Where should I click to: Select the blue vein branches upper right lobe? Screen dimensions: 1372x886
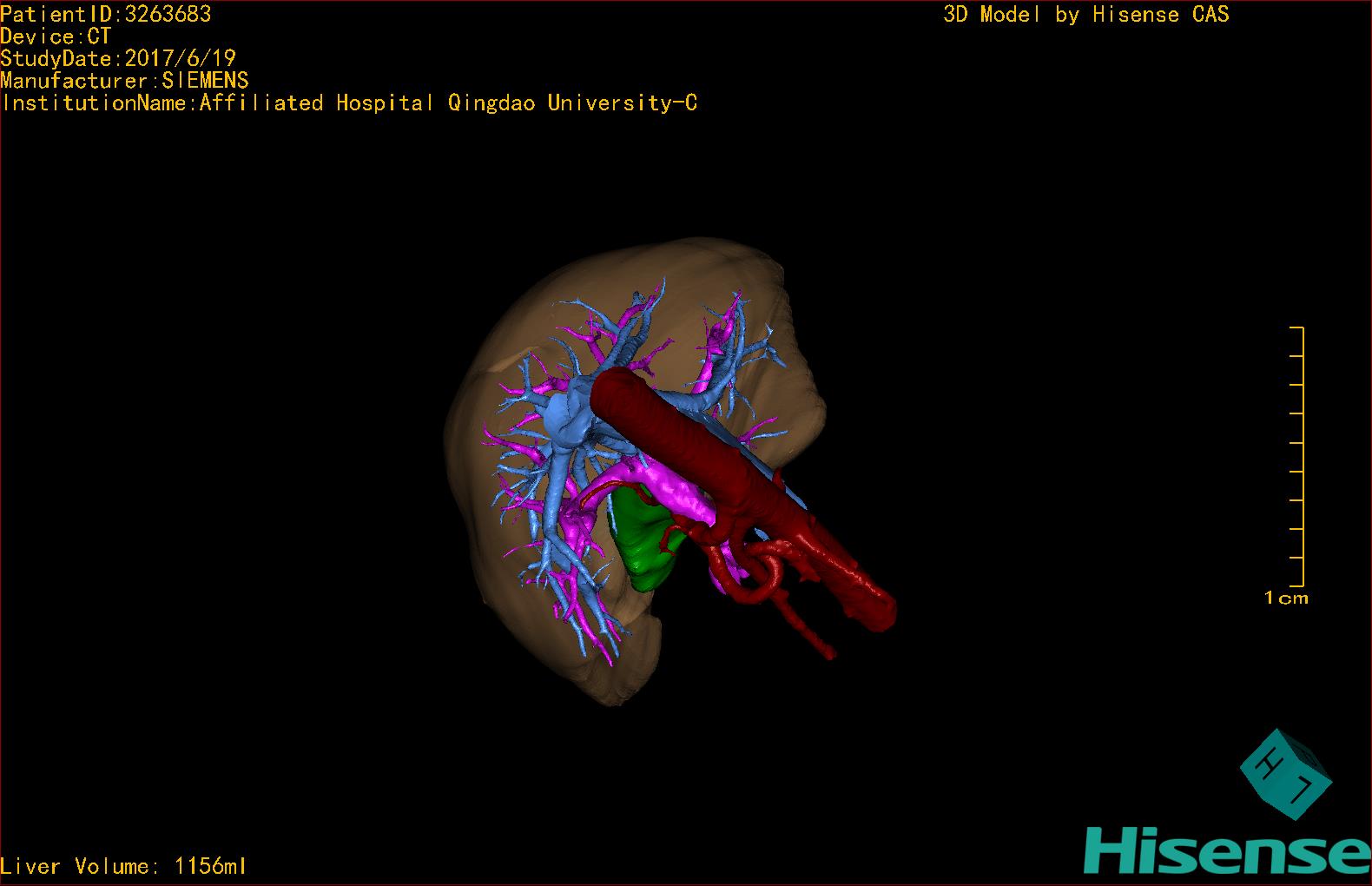(734, 347)
